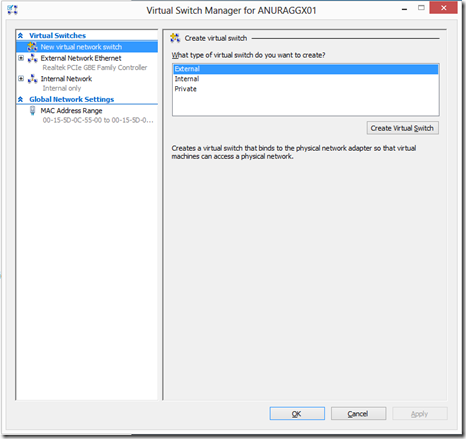The width and height of the screenshot is (466, 439).
Task: Select New virtual network switch entry
Action: click(x=87, y=47)
